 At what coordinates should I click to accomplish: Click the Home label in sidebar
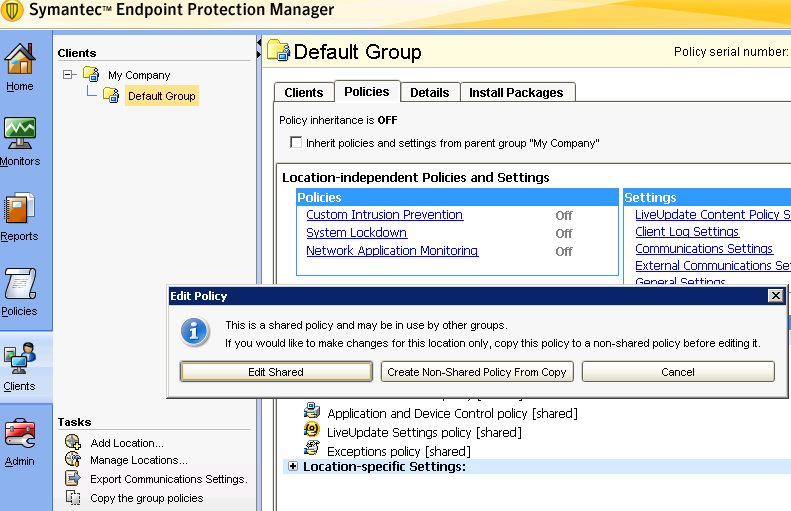(20, 86)
